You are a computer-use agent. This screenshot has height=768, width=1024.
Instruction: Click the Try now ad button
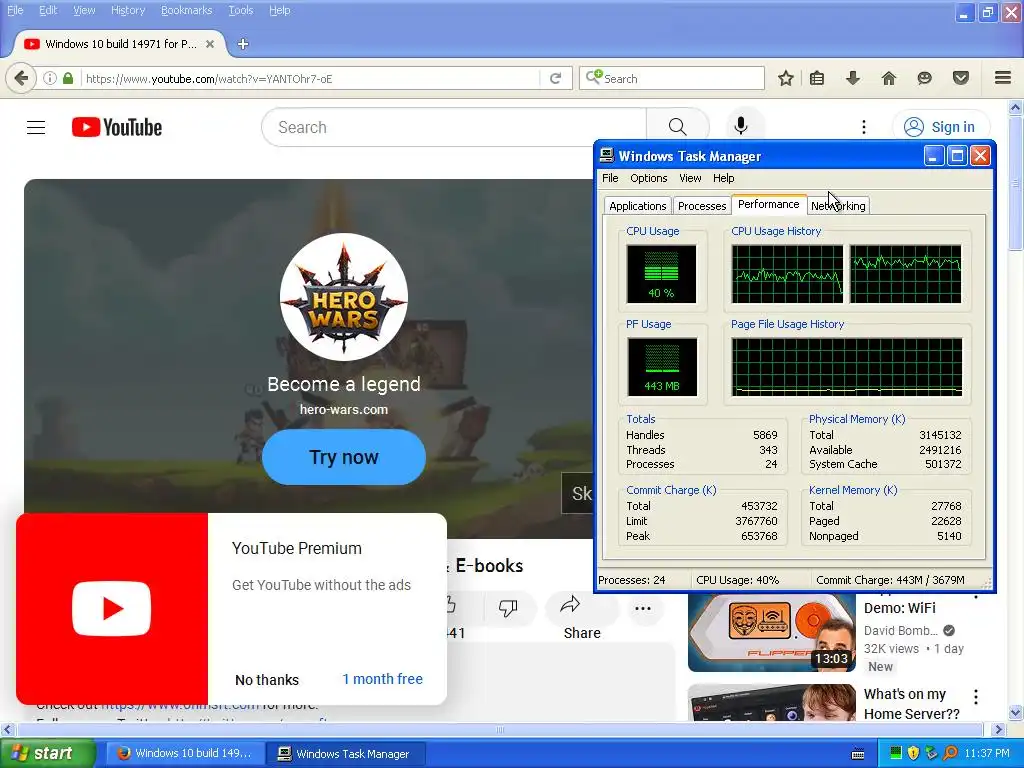tap(344, 457)
